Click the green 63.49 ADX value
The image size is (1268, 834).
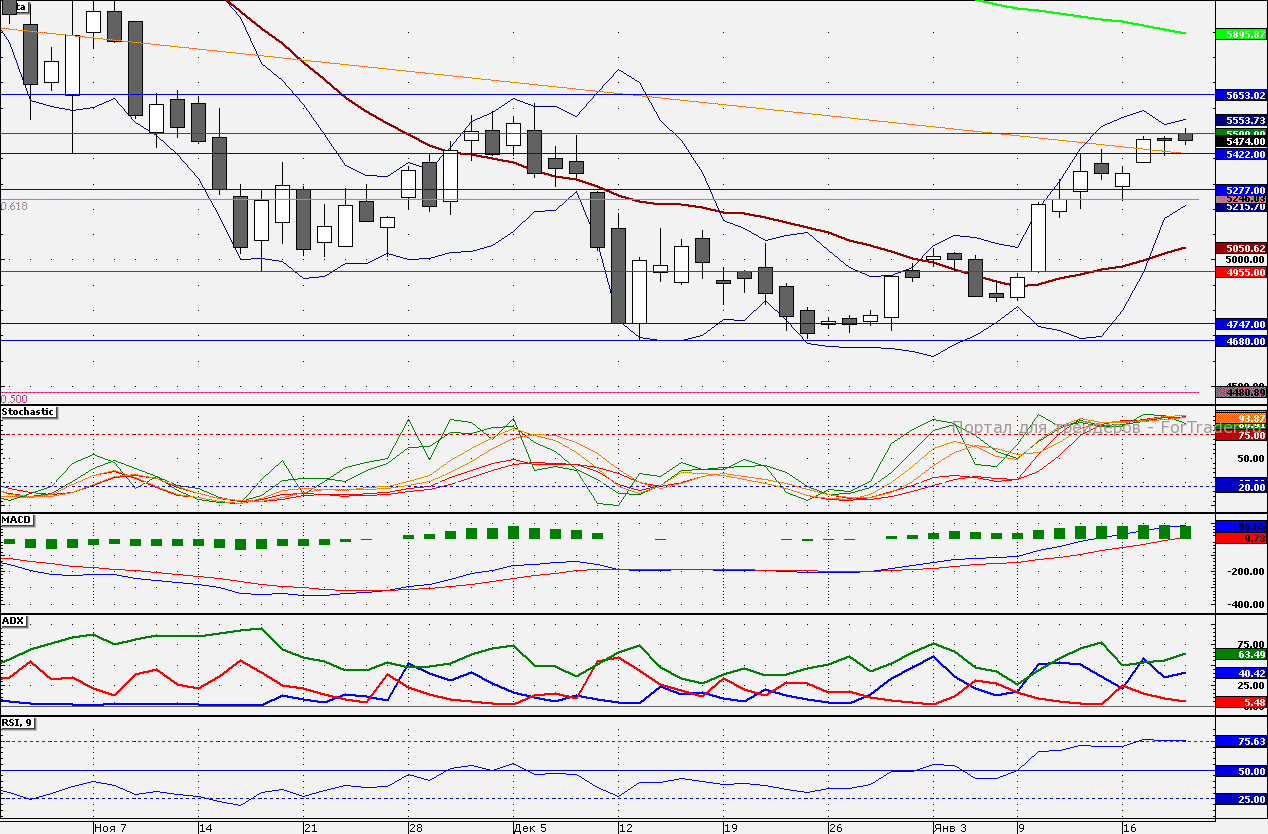pyautogui.click(x=1240, y=655)
